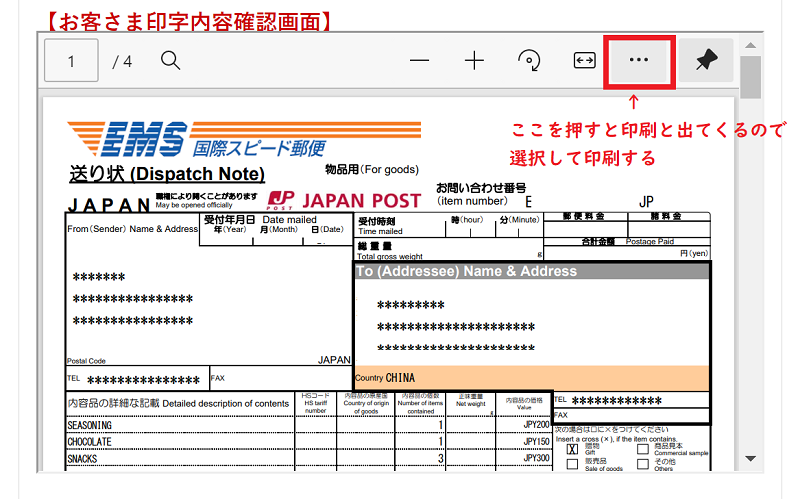Click the JAPAN POST logo

[344, 200]
